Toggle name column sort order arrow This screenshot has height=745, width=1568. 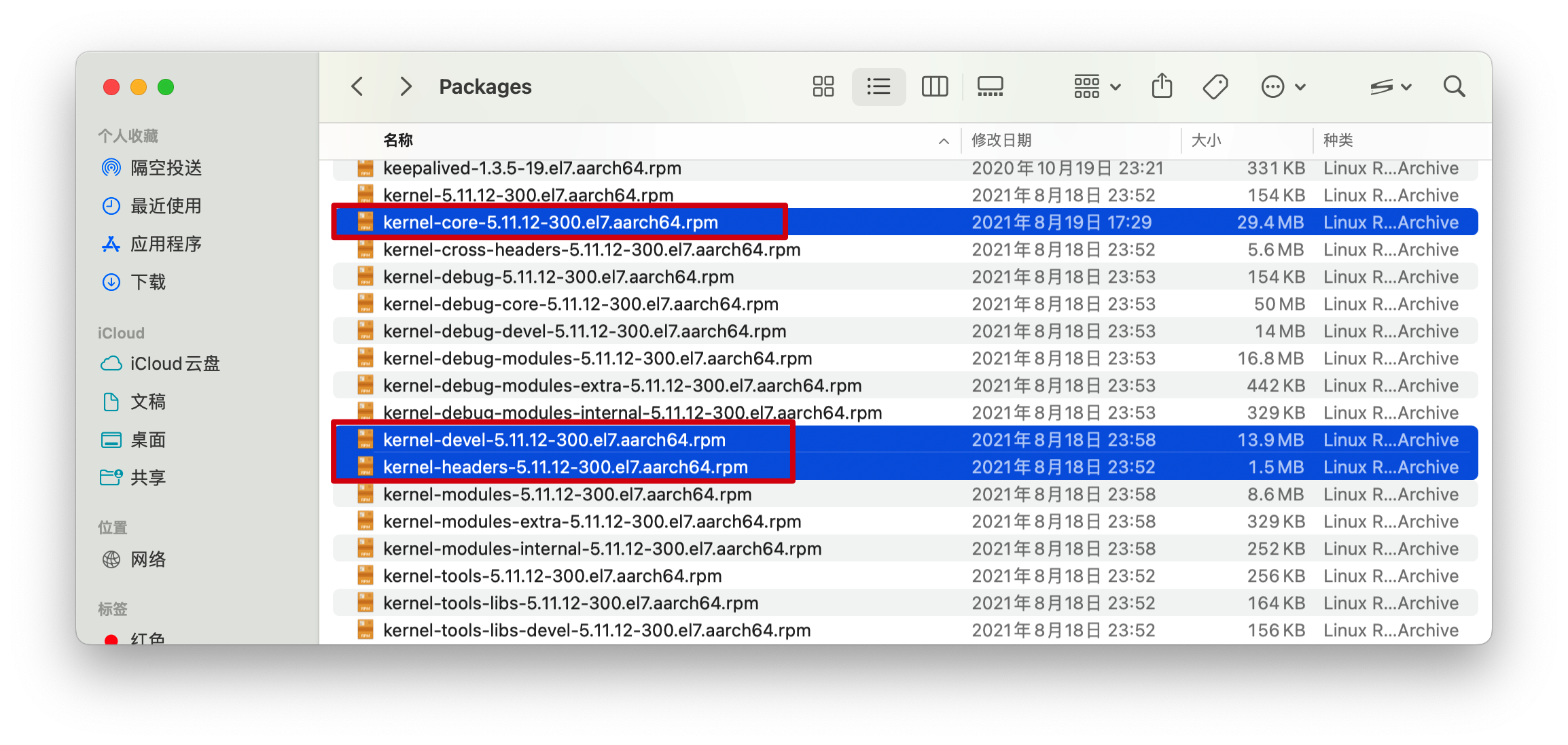pos(944,141)
